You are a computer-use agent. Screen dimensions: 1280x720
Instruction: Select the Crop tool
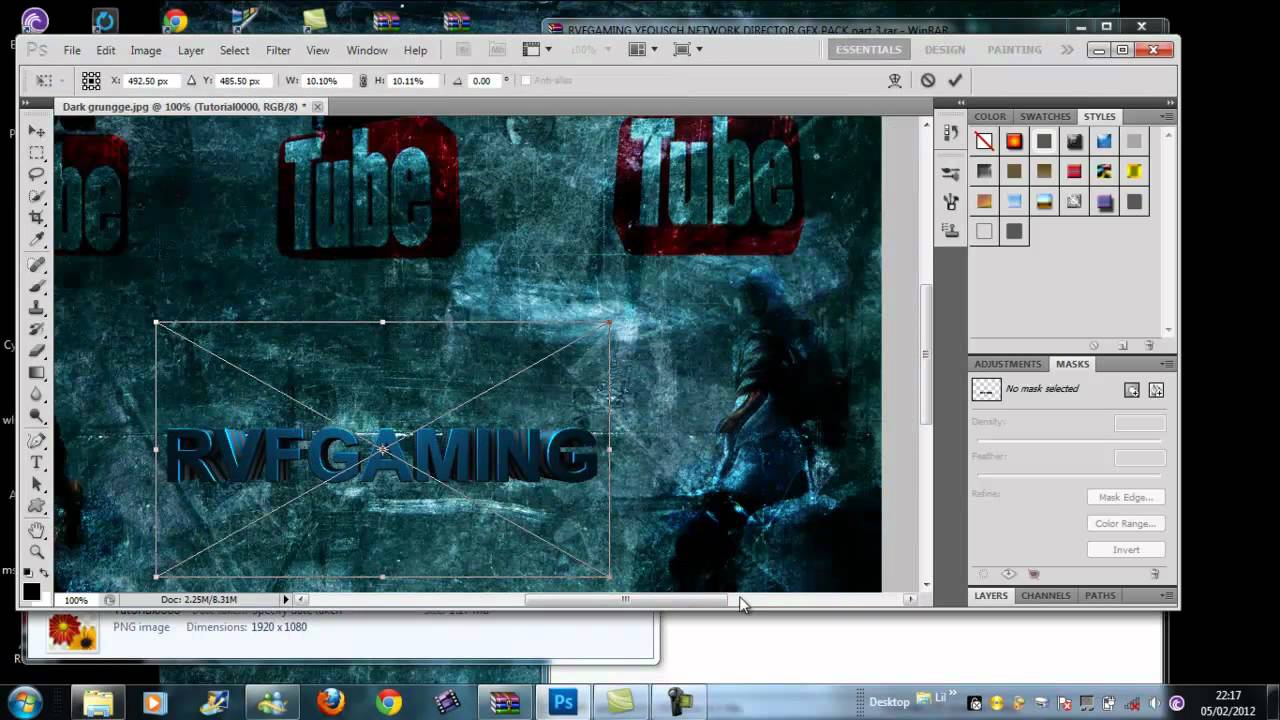[37, 217]
